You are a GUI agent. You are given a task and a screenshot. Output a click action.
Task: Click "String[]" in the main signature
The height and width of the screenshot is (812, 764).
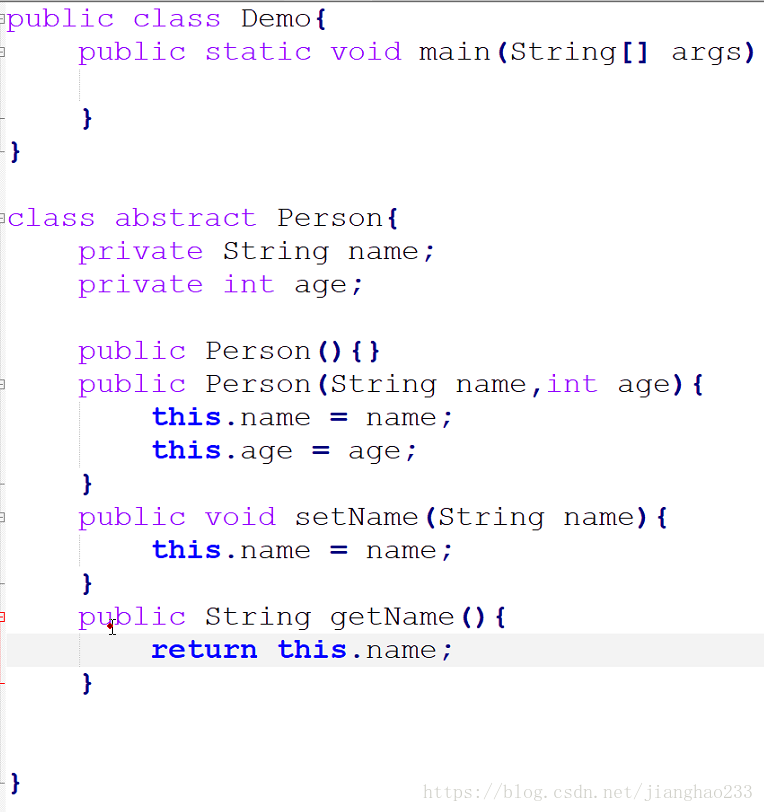coord(579,53)
